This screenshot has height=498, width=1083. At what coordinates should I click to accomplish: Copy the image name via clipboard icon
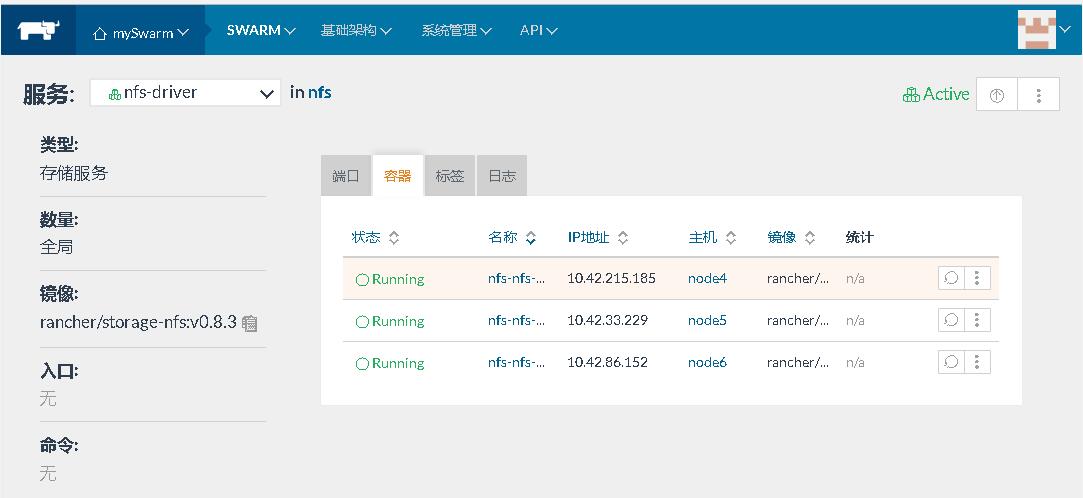[x=250, y=323]
